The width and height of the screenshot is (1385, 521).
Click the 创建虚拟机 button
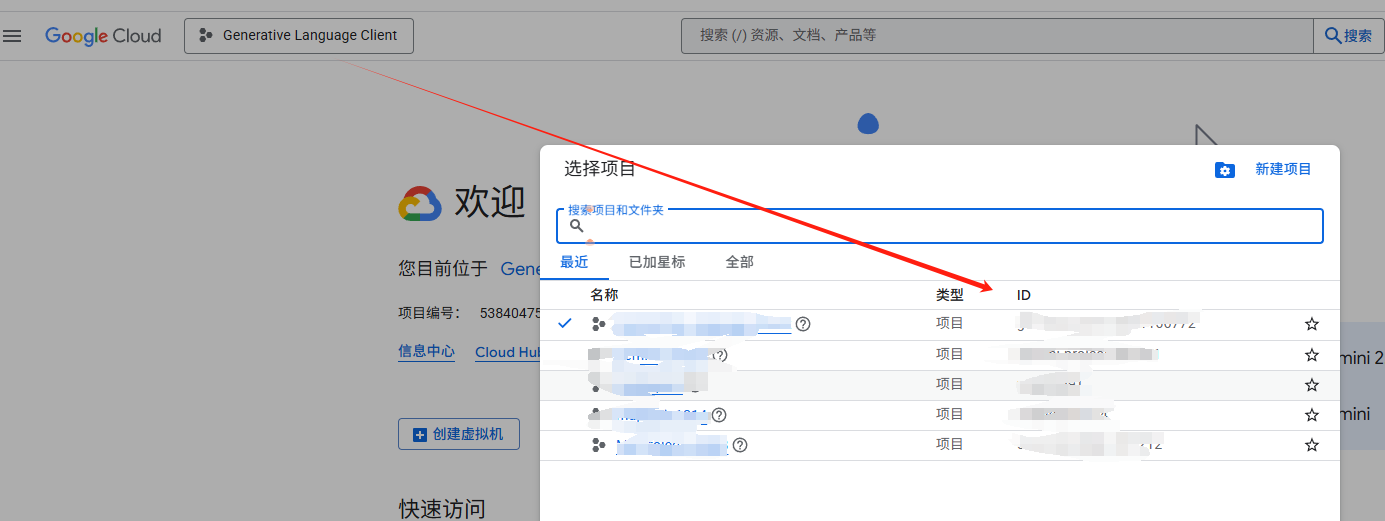click(x=459, y=434)
